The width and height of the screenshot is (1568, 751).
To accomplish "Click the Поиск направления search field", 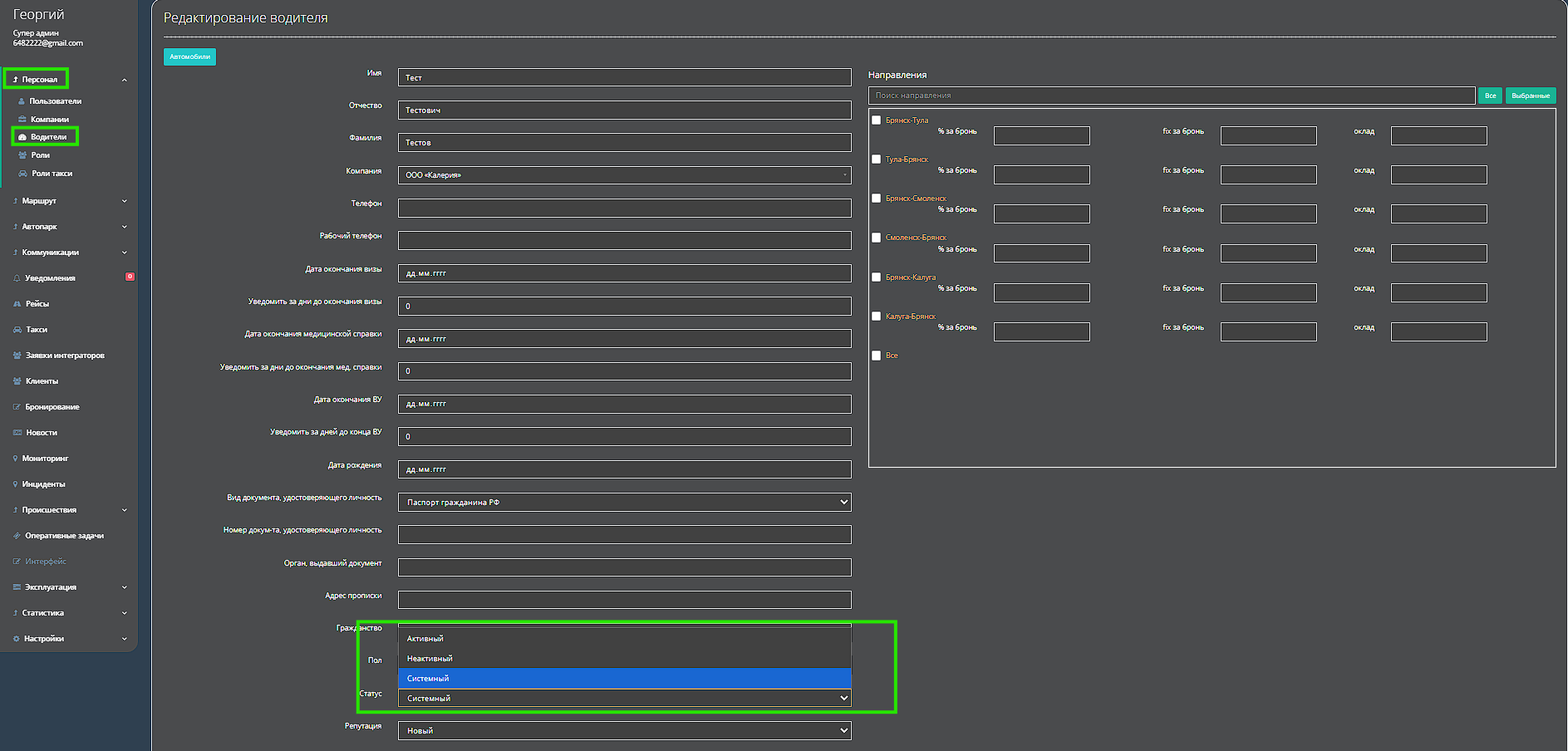I will 1171,96.
